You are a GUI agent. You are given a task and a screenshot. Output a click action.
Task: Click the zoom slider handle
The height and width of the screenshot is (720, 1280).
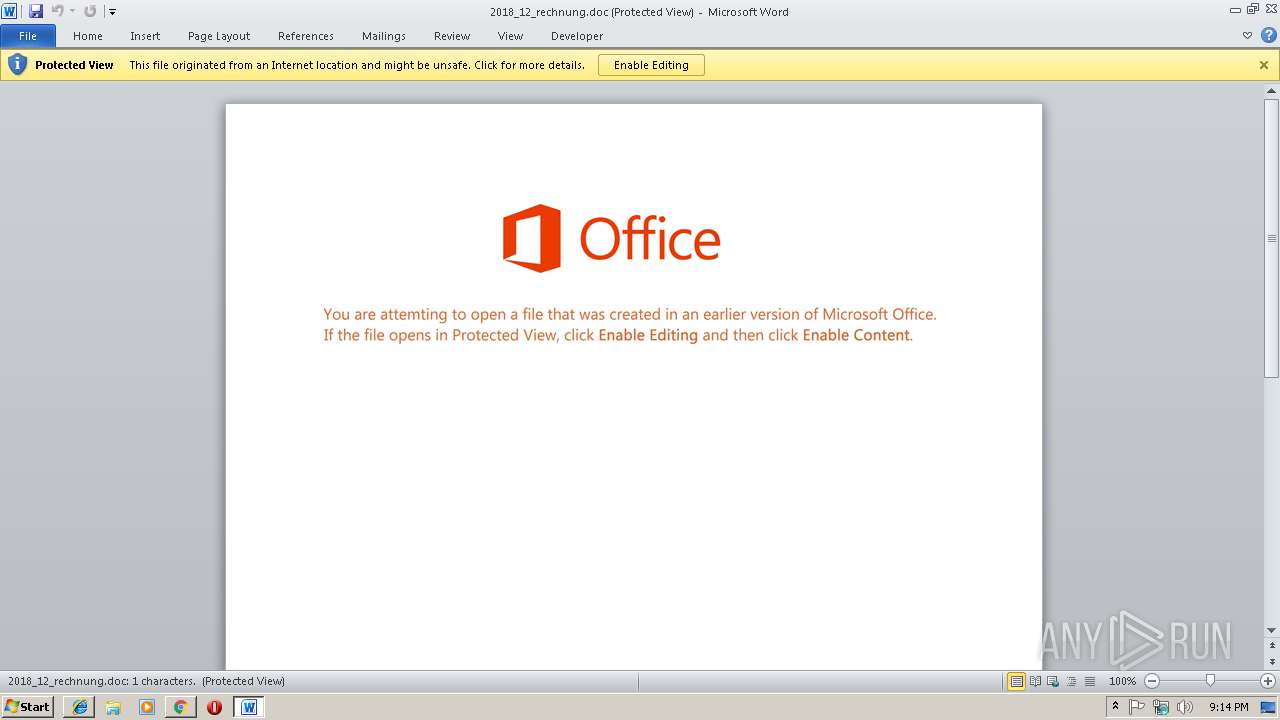(x=1210, y=681)
